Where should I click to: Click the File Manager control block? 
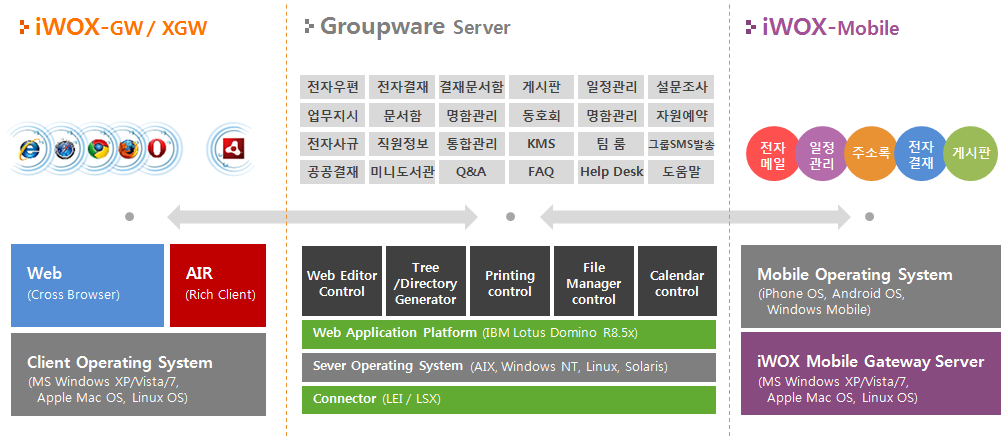tap(593, 282)
